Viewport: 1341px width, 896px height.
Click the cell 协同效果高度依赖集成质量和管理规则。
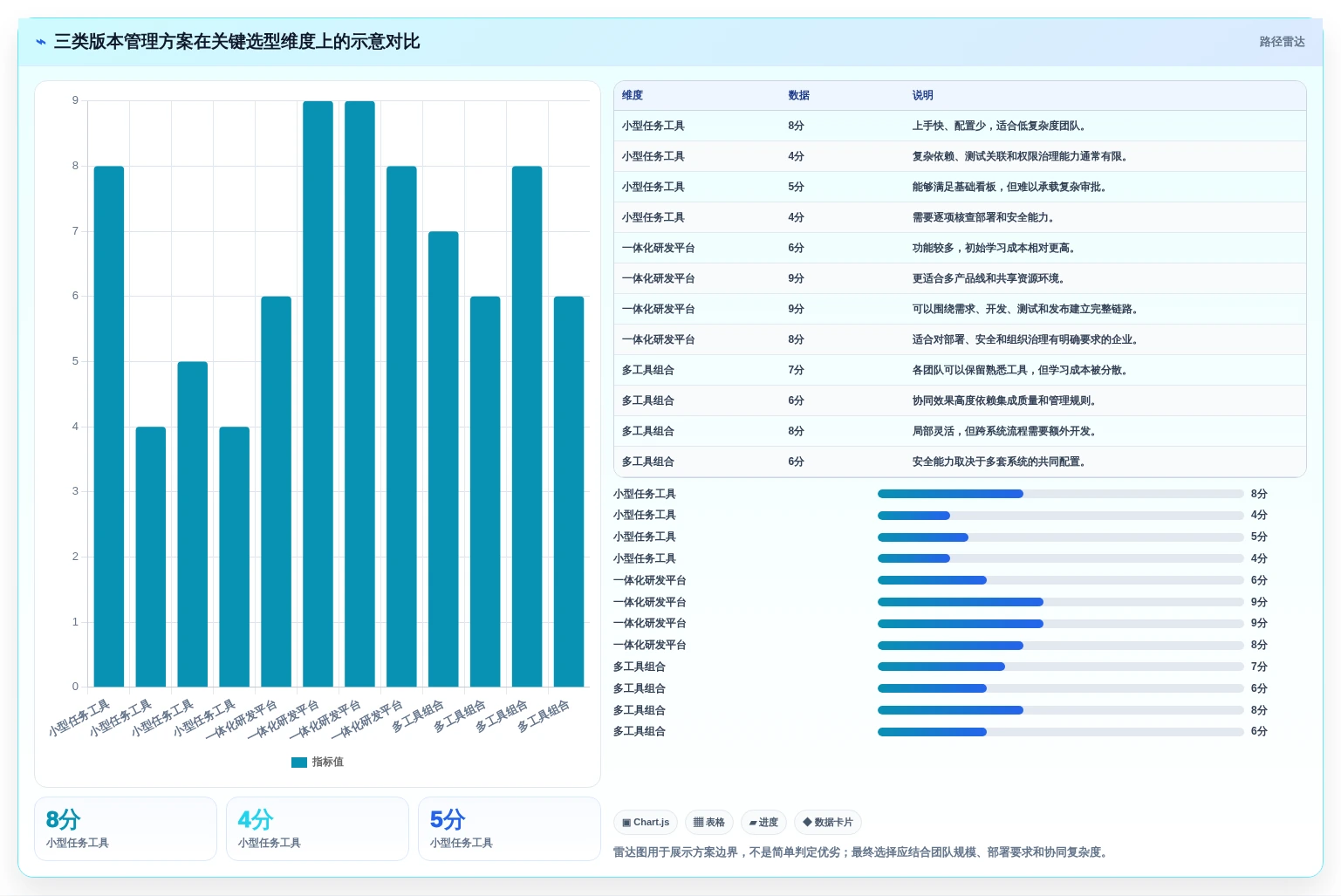pyautogui.click(x=1006, y=401)
